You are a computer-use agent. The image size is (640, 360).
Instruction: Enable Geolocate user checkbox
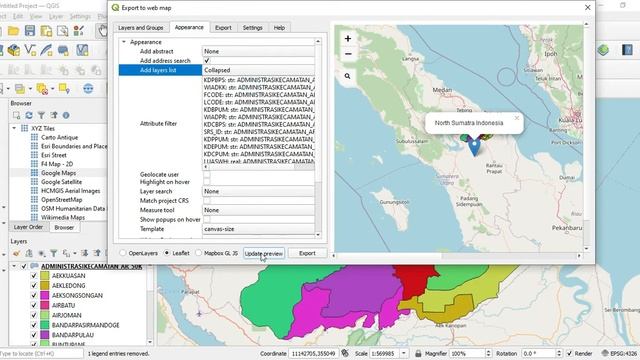pyautogui.click(x=207, y=174)
